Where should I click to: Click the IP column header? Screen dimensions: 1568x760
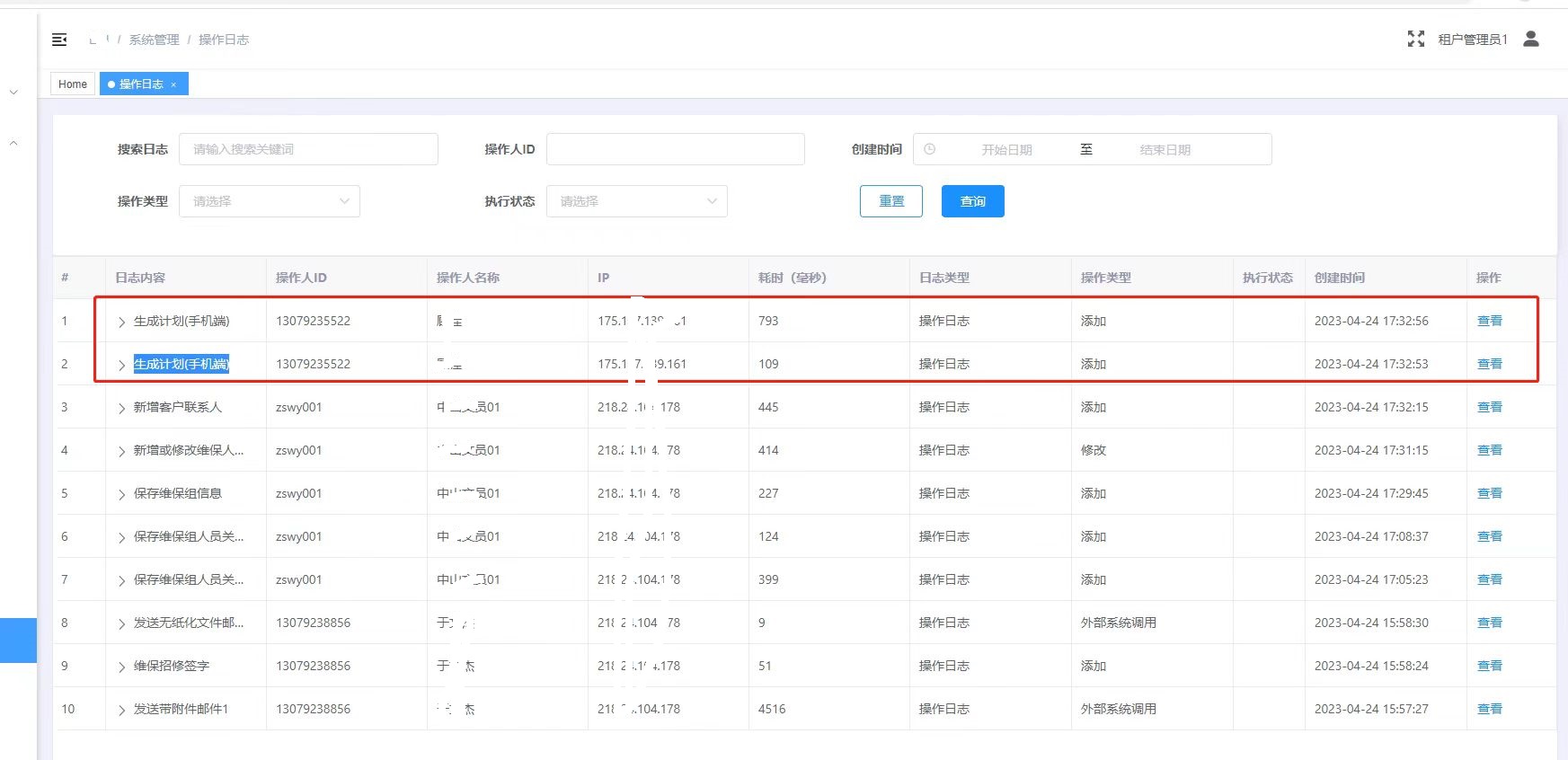[604, 278]
